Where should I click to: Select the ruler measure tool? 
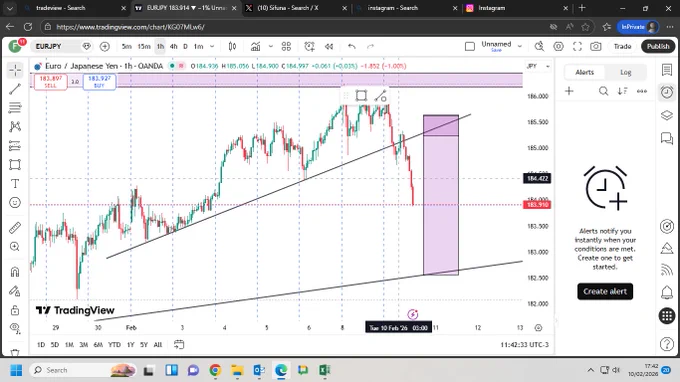tap(15, 228)
